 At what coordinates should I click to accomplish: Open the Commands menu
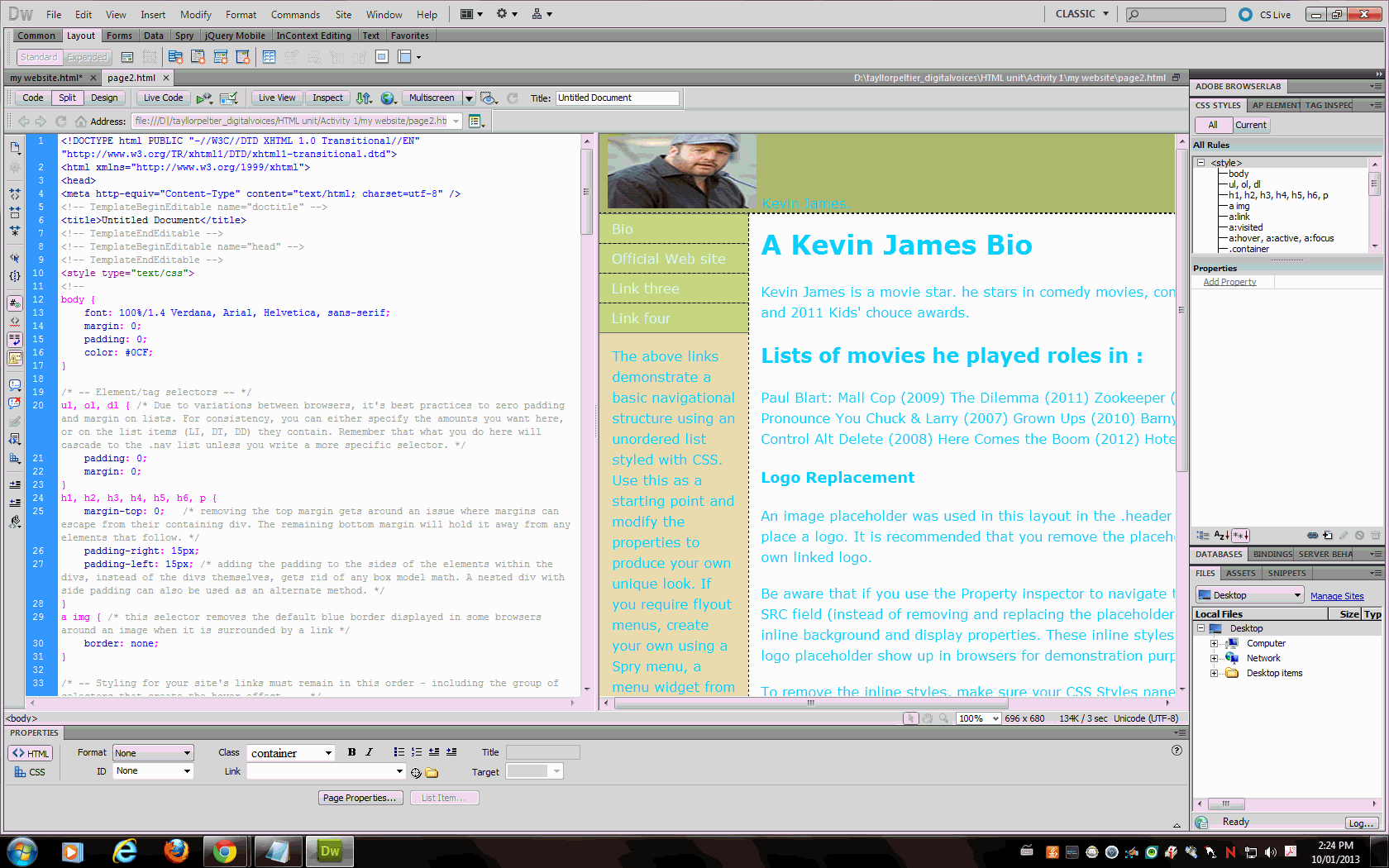(x=295, y=14)
